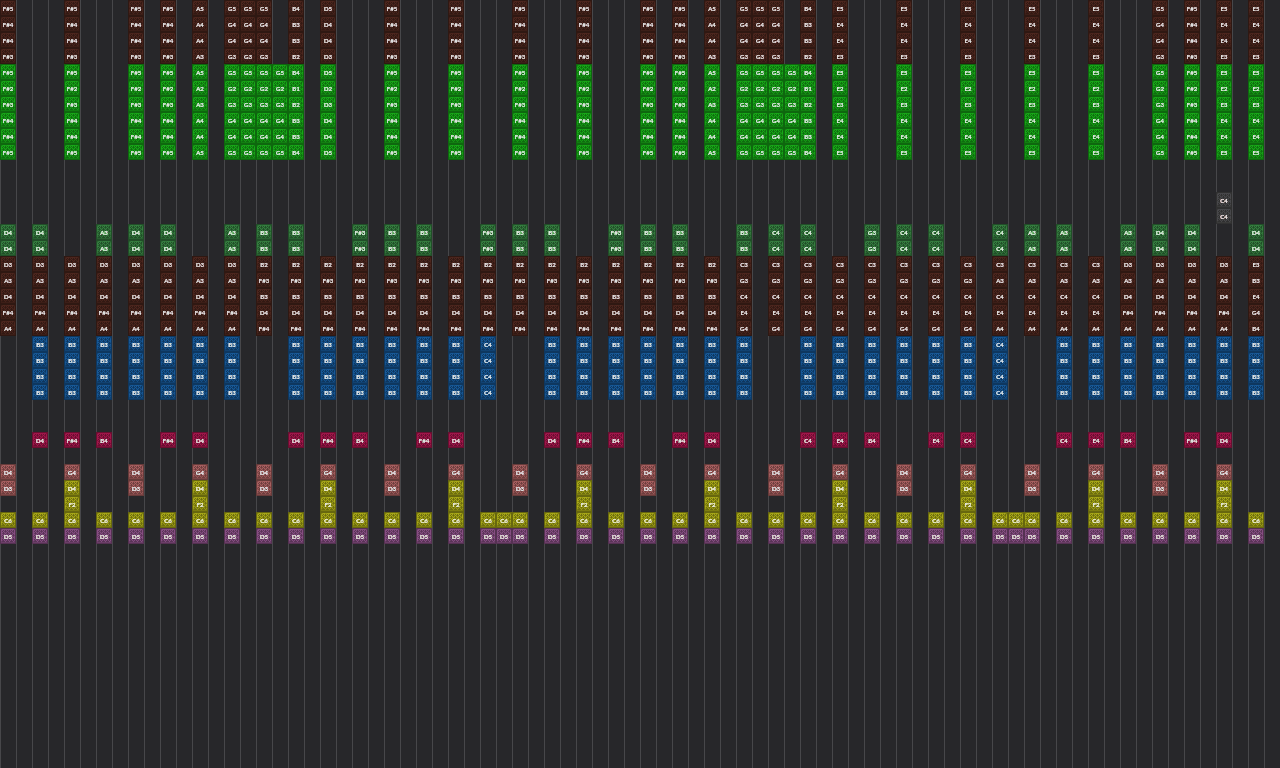Select top blue C4 note in rightmost C4 column

point(1000,345)
